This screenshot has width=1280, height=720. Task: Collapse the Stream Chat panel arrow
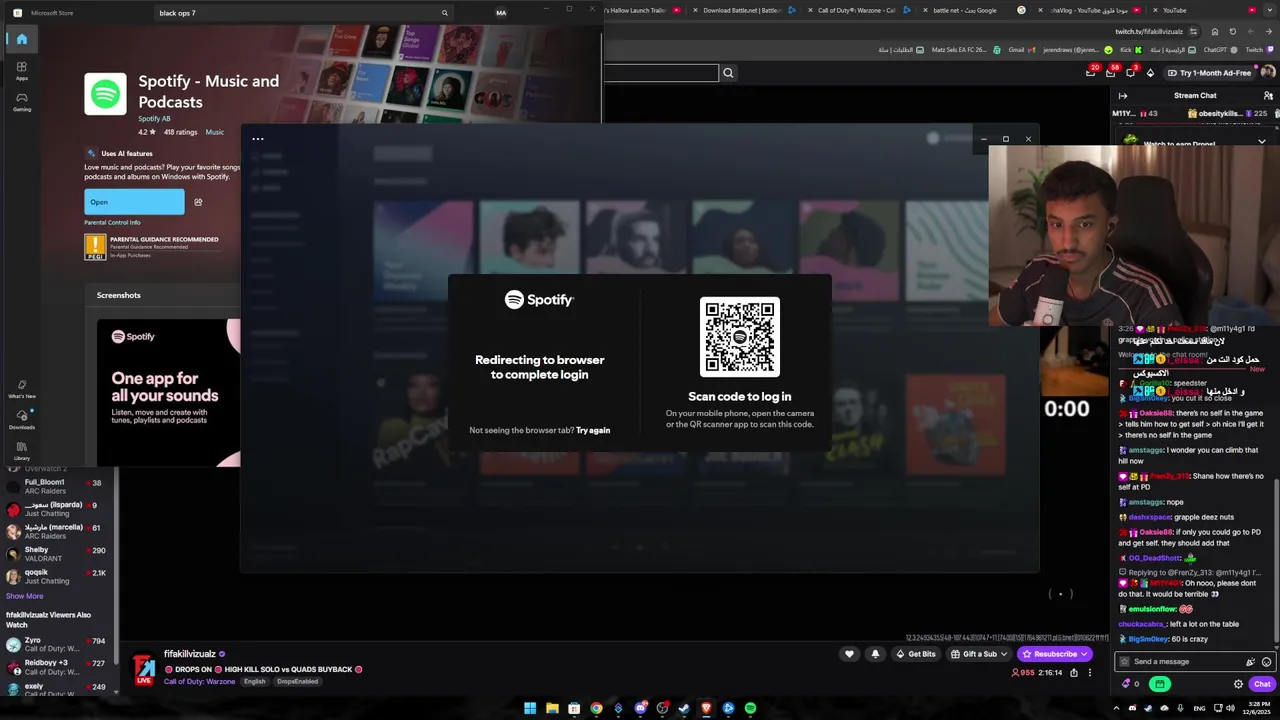coord(1123,96)
